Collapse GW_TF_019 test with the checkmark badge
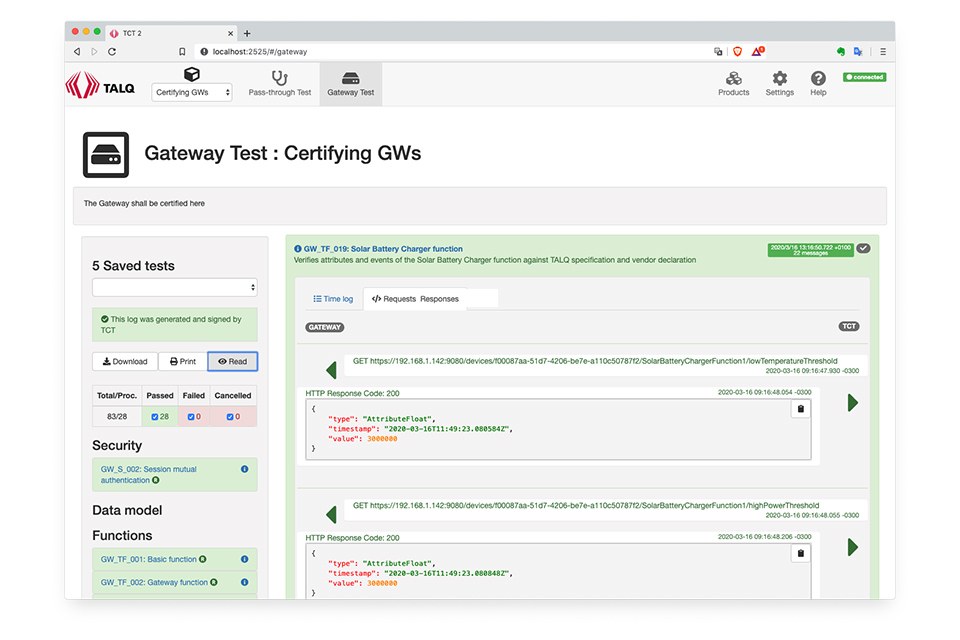The width and height of the screenshot is (960, 640). (864, 248)
